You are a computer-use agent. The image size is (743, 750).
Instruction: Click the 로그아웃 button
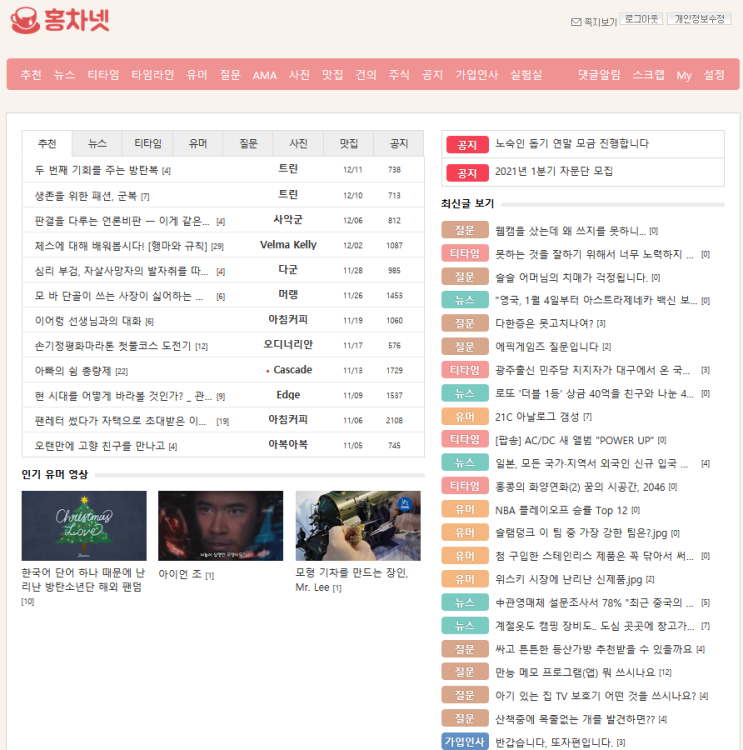[x=641, y=19]
